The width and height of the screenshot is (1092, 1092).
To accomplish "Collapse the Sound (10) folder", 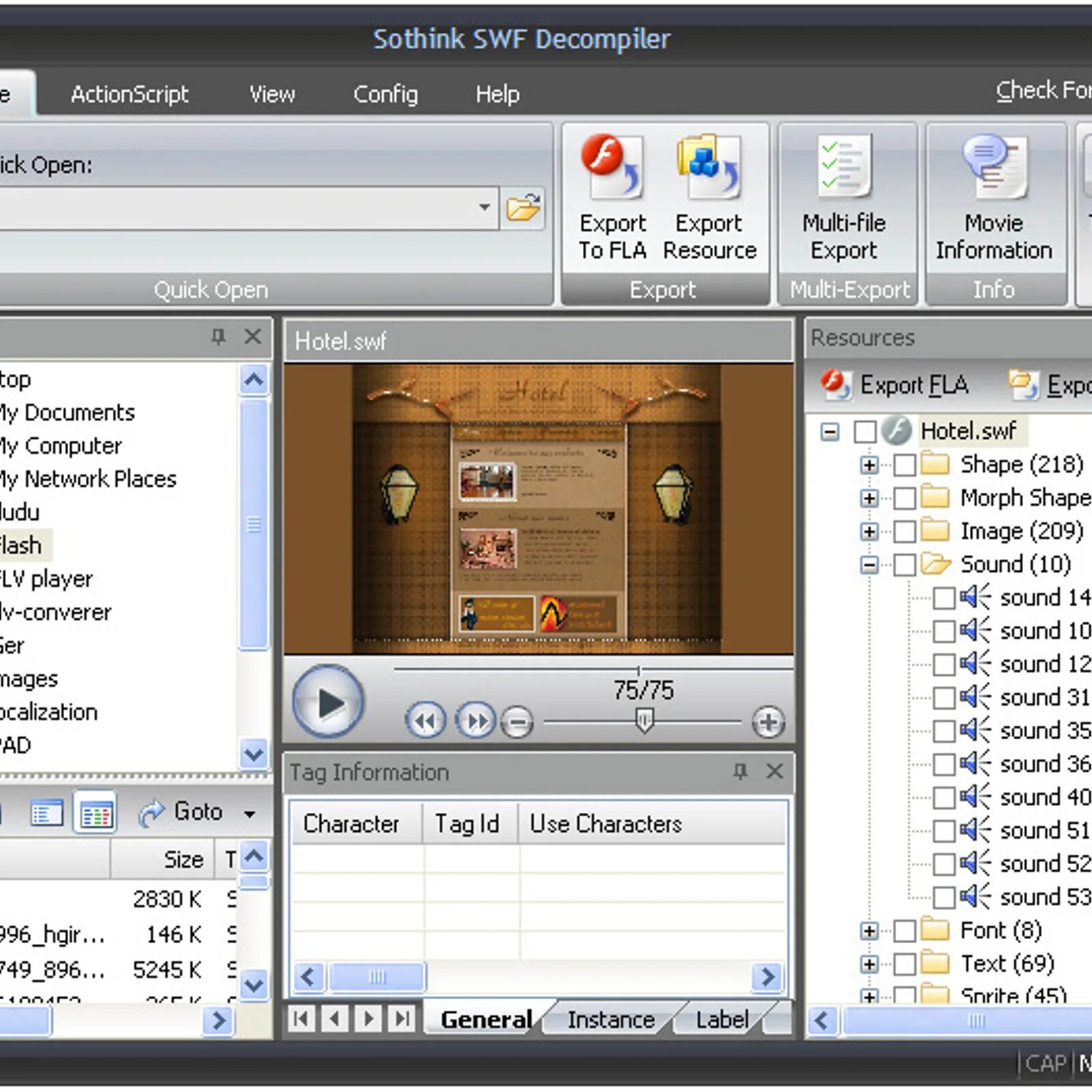I will pos(870,564).
